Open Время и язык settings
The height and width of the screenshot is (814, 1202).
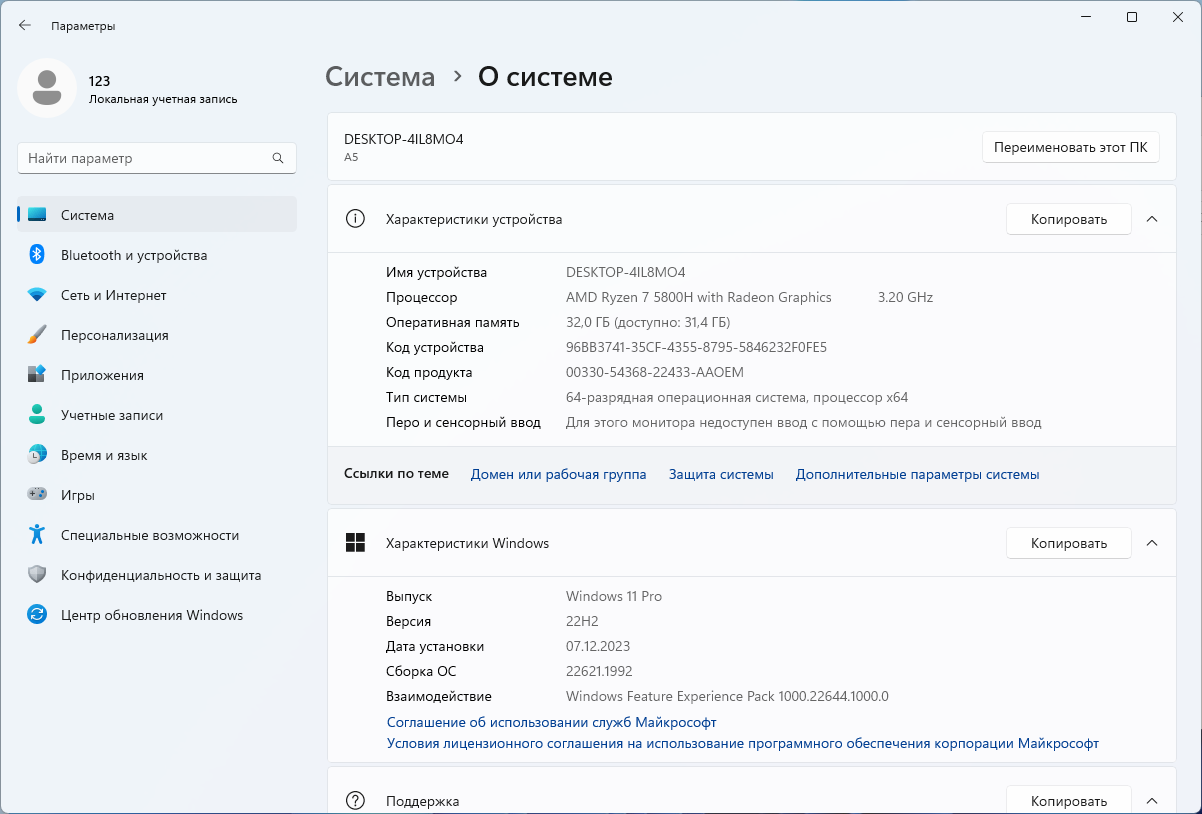tap(157, 455)
